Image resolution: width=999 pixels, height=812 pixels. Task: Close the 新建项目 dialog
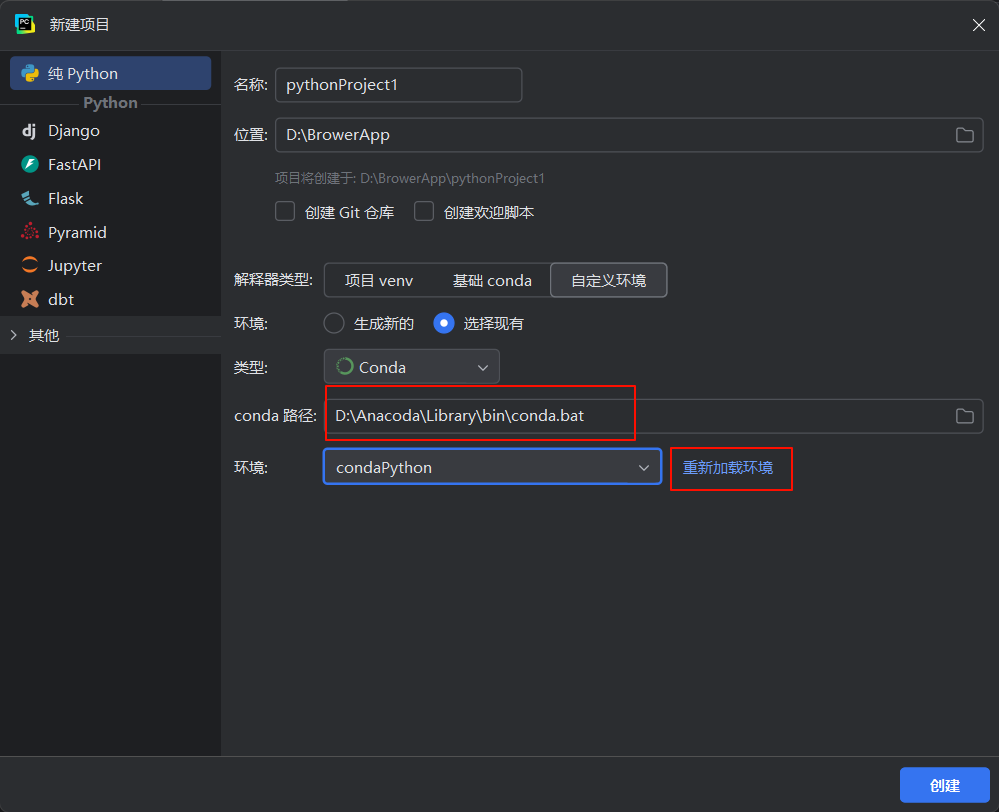pyautogui.click(x=979, y=25)
